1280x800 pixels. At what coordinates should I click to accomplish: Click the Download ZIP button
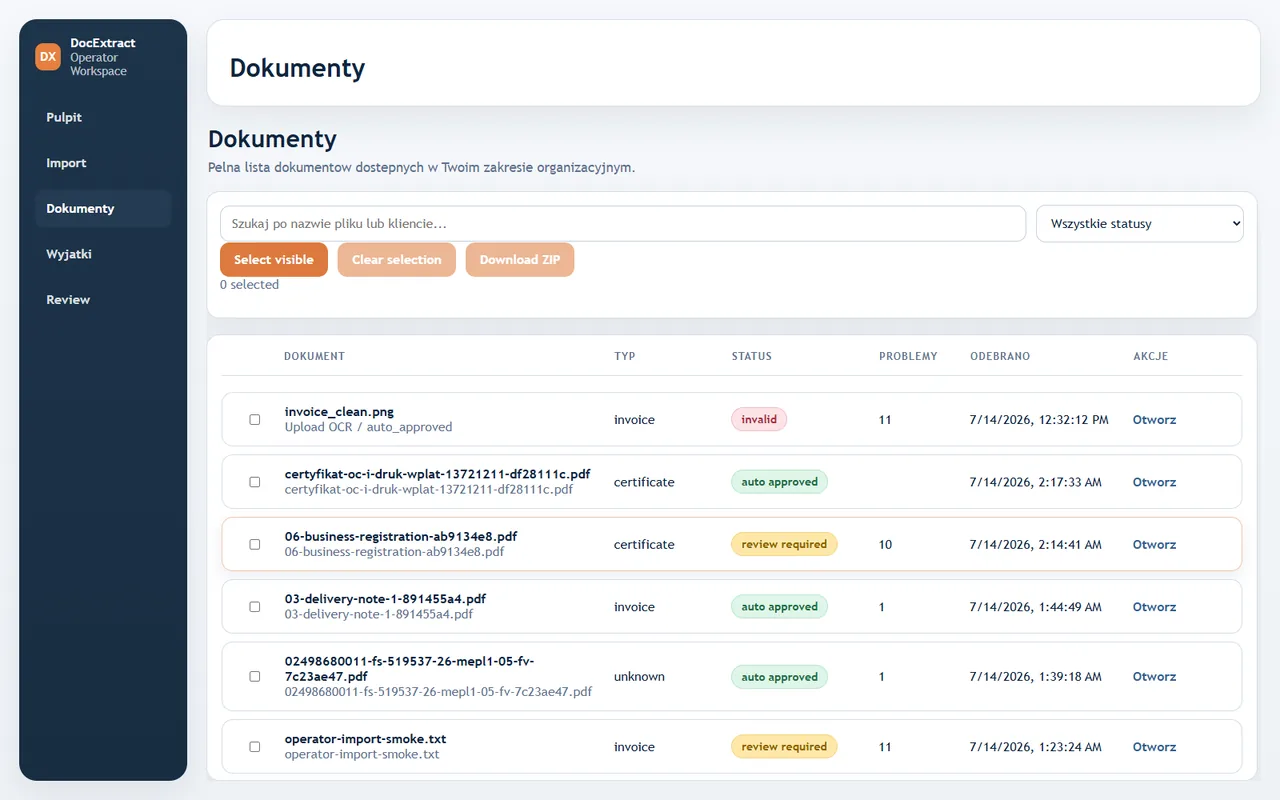point(520,259)
